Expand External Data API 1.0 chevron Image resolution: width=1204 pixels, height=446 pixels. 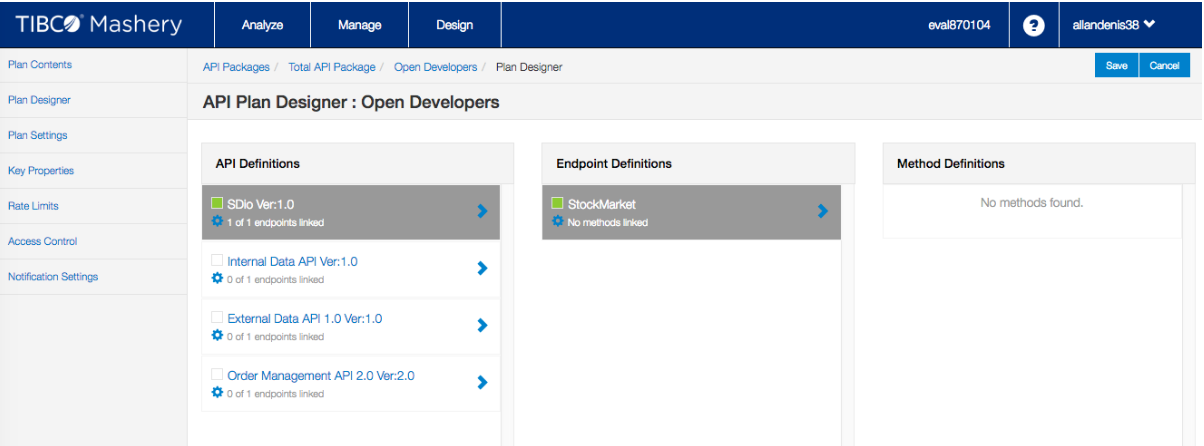pyautogui.click(x=482, y=325)
